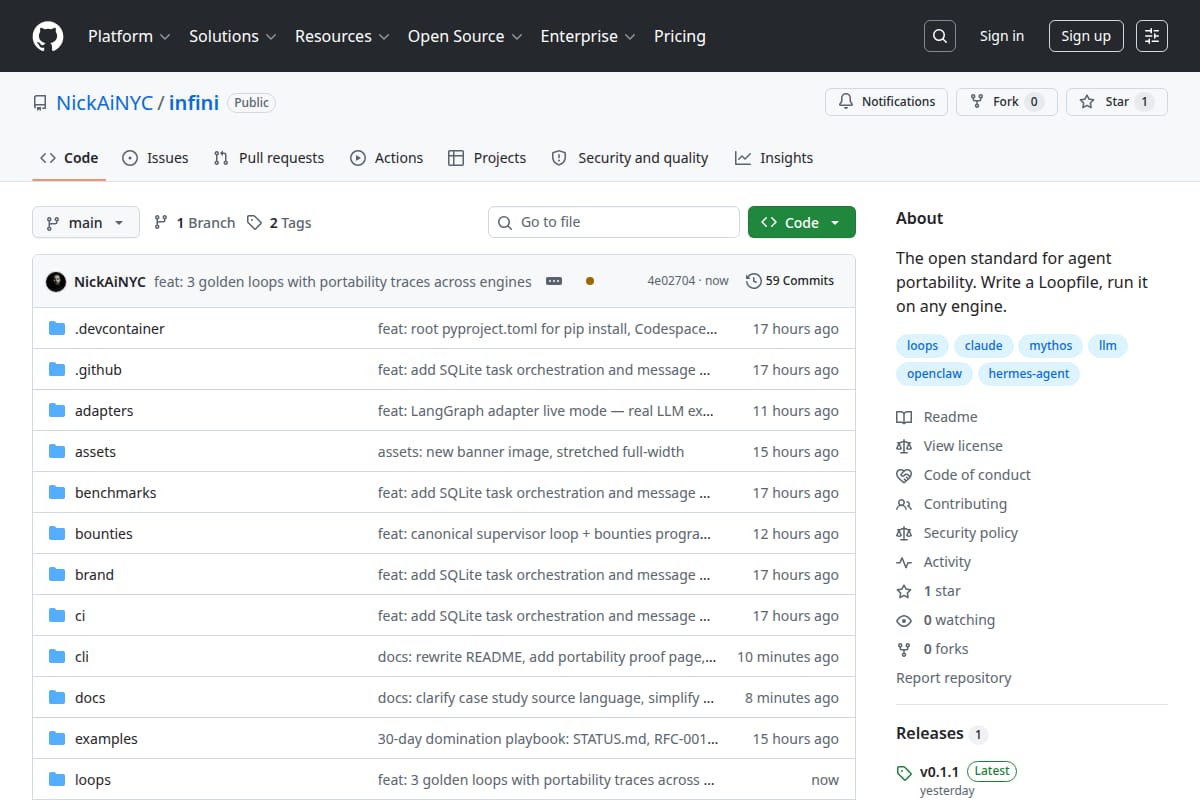This screenshot has width=1200, height=800.
Task: Click in the Go to file field
Action: click(x=614, y=222)
